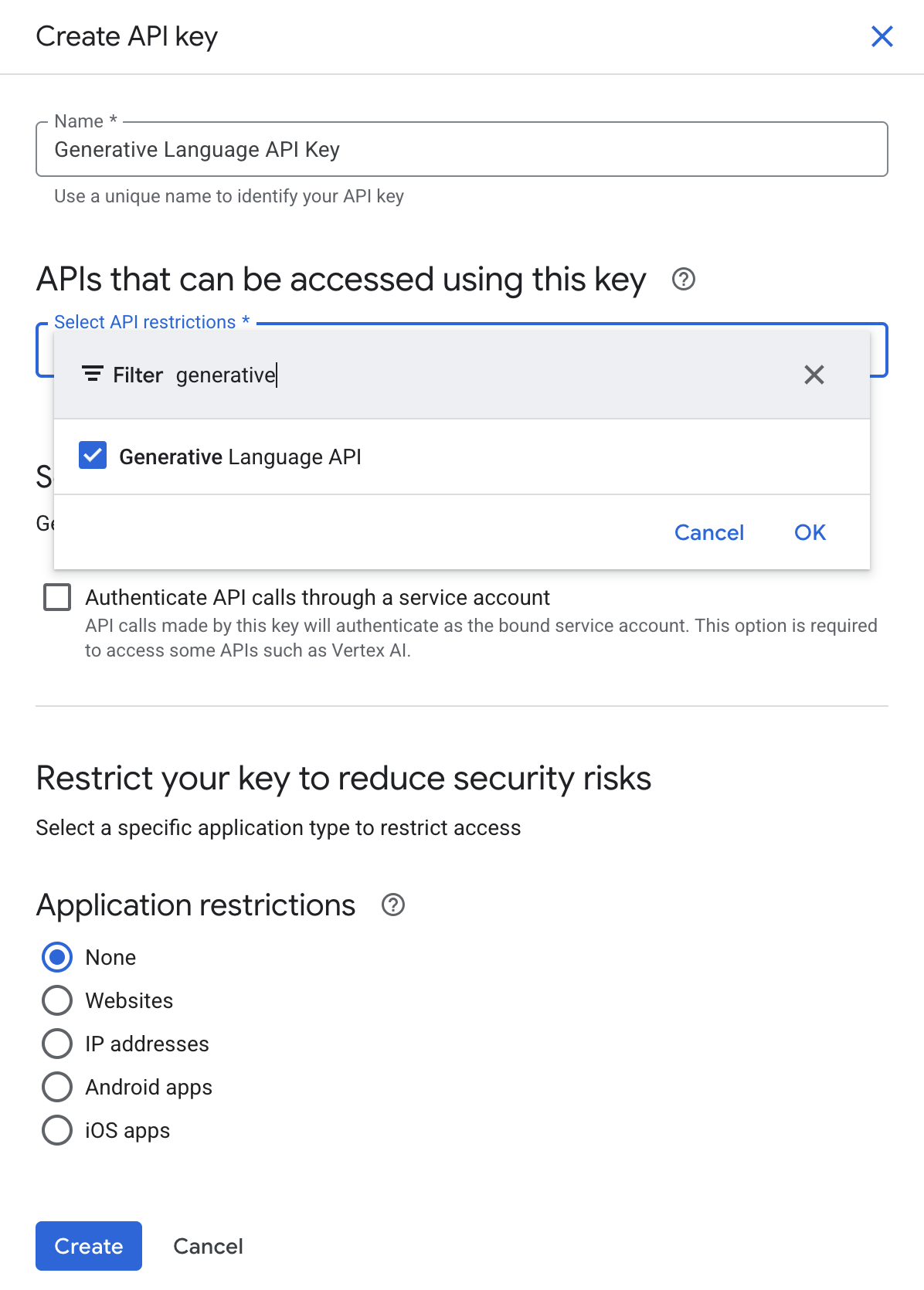Select iOS apps restriction
924x1290 pixels.
click(56, 1130)
